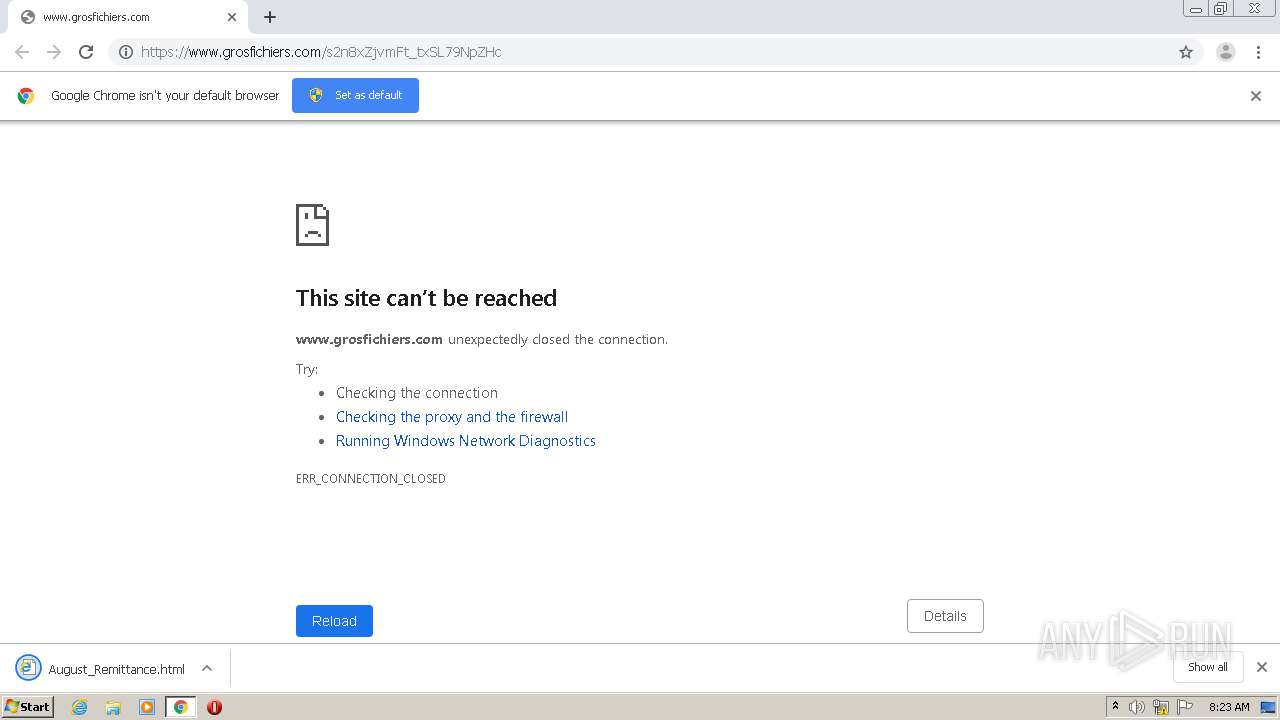
Task: Select ERR_CONNECTION_CLOSED error code text
Action: [x=371, y=479]
